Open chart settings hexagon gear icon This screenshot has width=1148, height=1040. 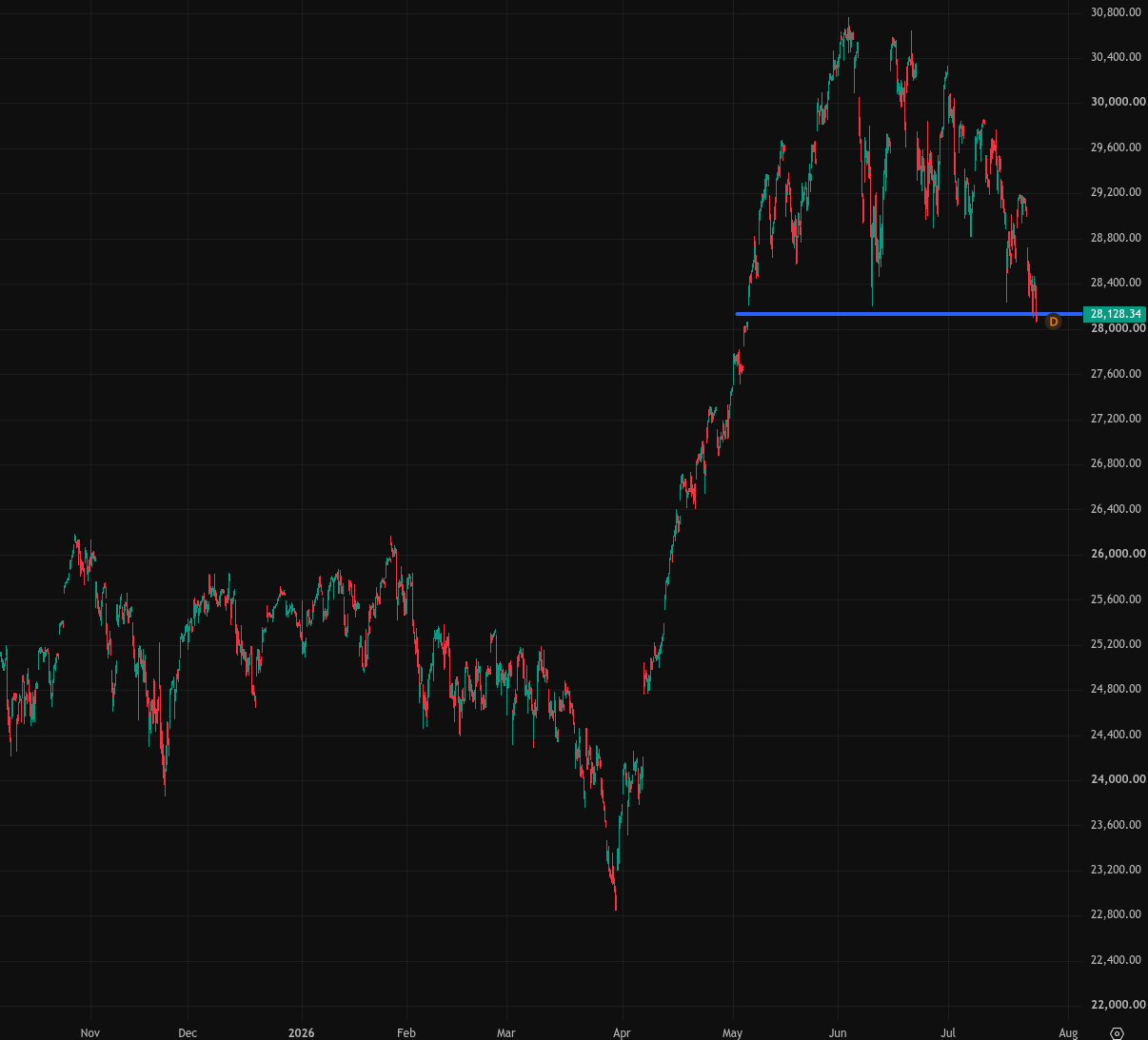1118,1033
